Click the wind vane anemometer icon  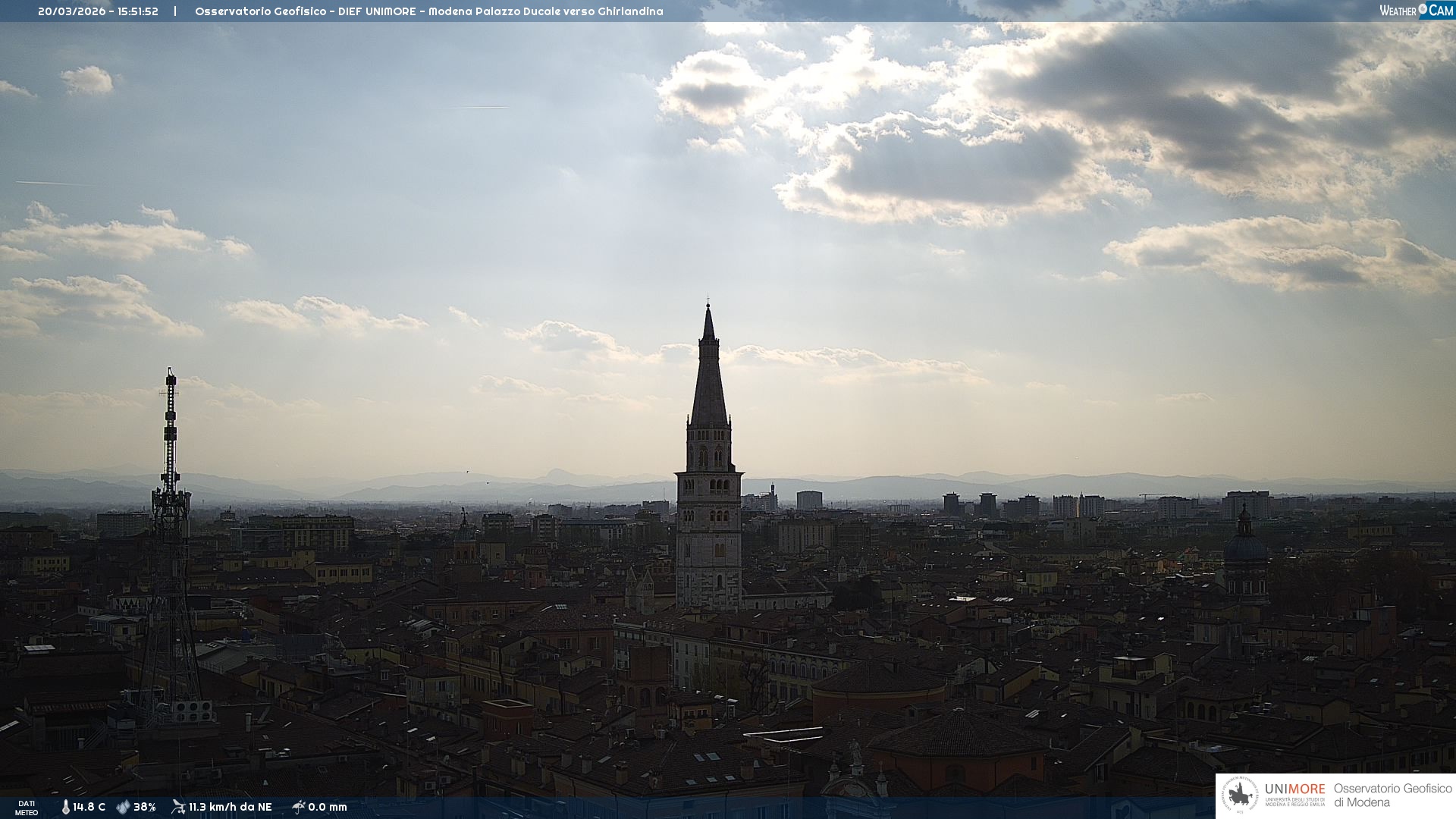[x=178, y=807]
